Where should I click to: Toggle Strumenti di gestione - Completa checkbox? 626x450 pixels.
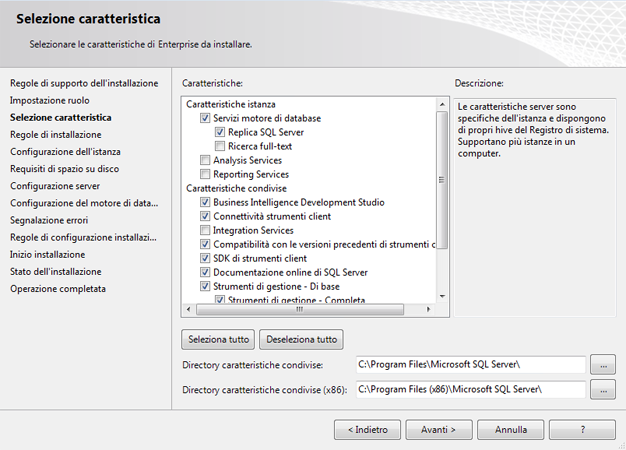pyautogui.click(x=220, y=299)
